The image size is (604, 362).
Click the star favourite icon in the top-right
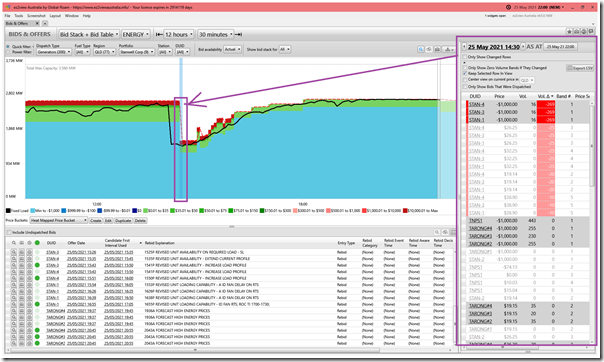(x=569, y=32)
